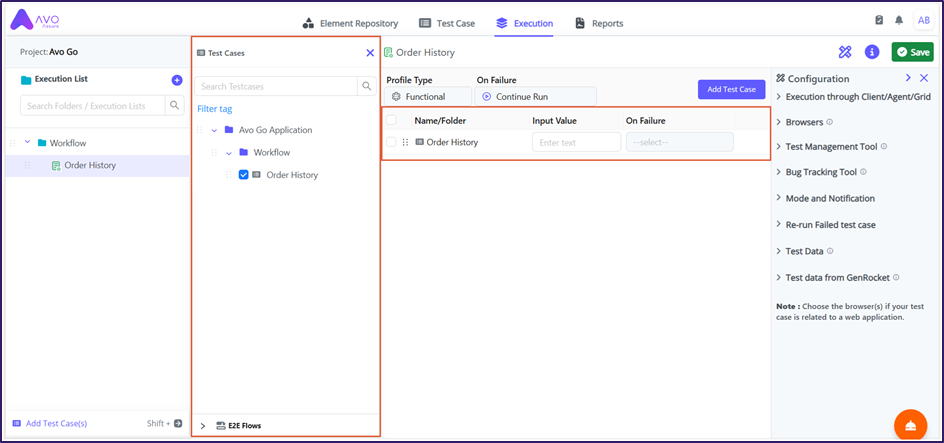Open the Element Repository tab
Viewport: 944px width, 443px height.
pyautogui.click(x=350, y=23)
